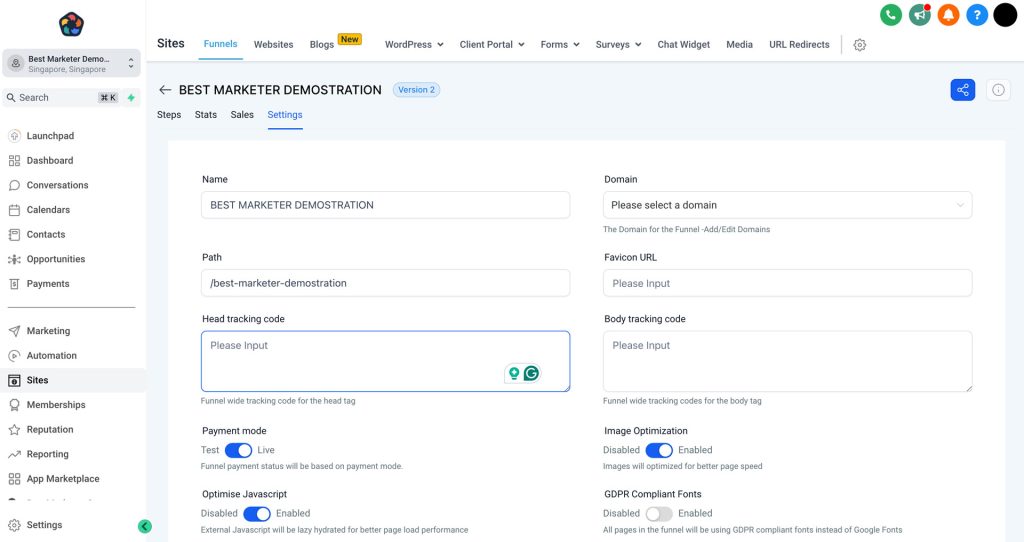Go back with the left arrow
Viewport: 1024px width, 542px height.
click(x=165, y=90)
